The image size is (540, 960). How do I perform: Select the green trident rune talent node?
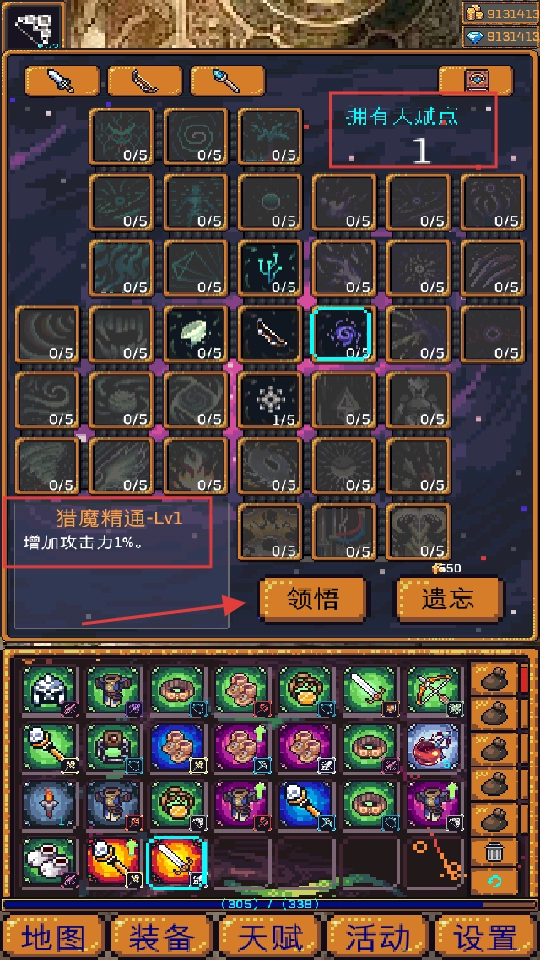[x=270, y=268]
